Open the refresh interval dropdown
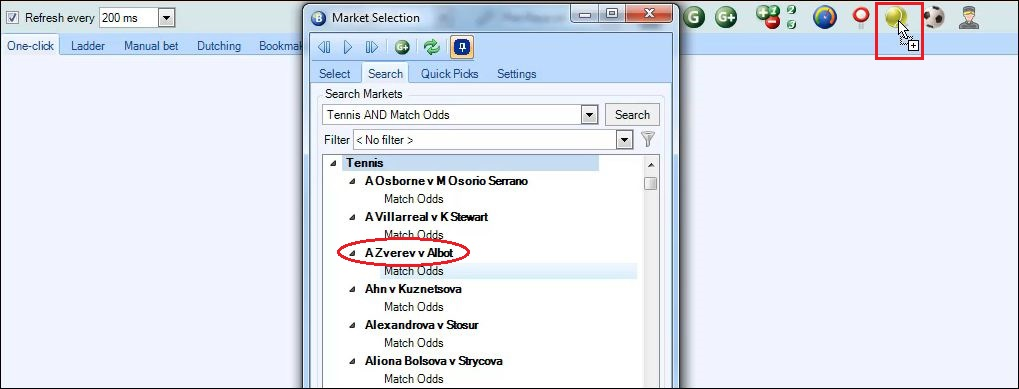The height and width of the screenshot is (389, 1019). (166, 18)
